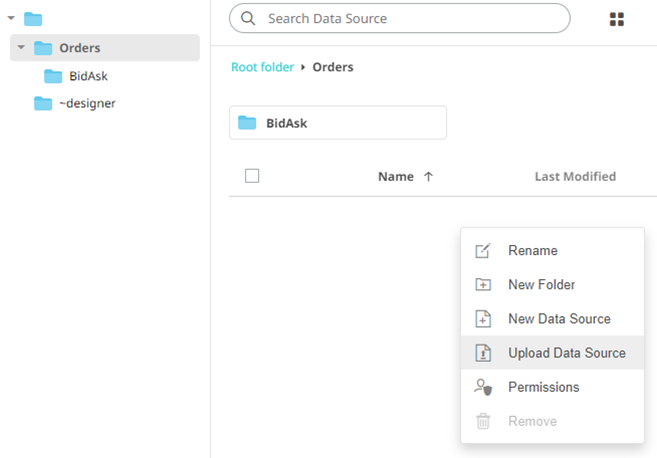Click the New Data Source icon
This screenshot has height=458, width=657.
click(x=483, y=319)
